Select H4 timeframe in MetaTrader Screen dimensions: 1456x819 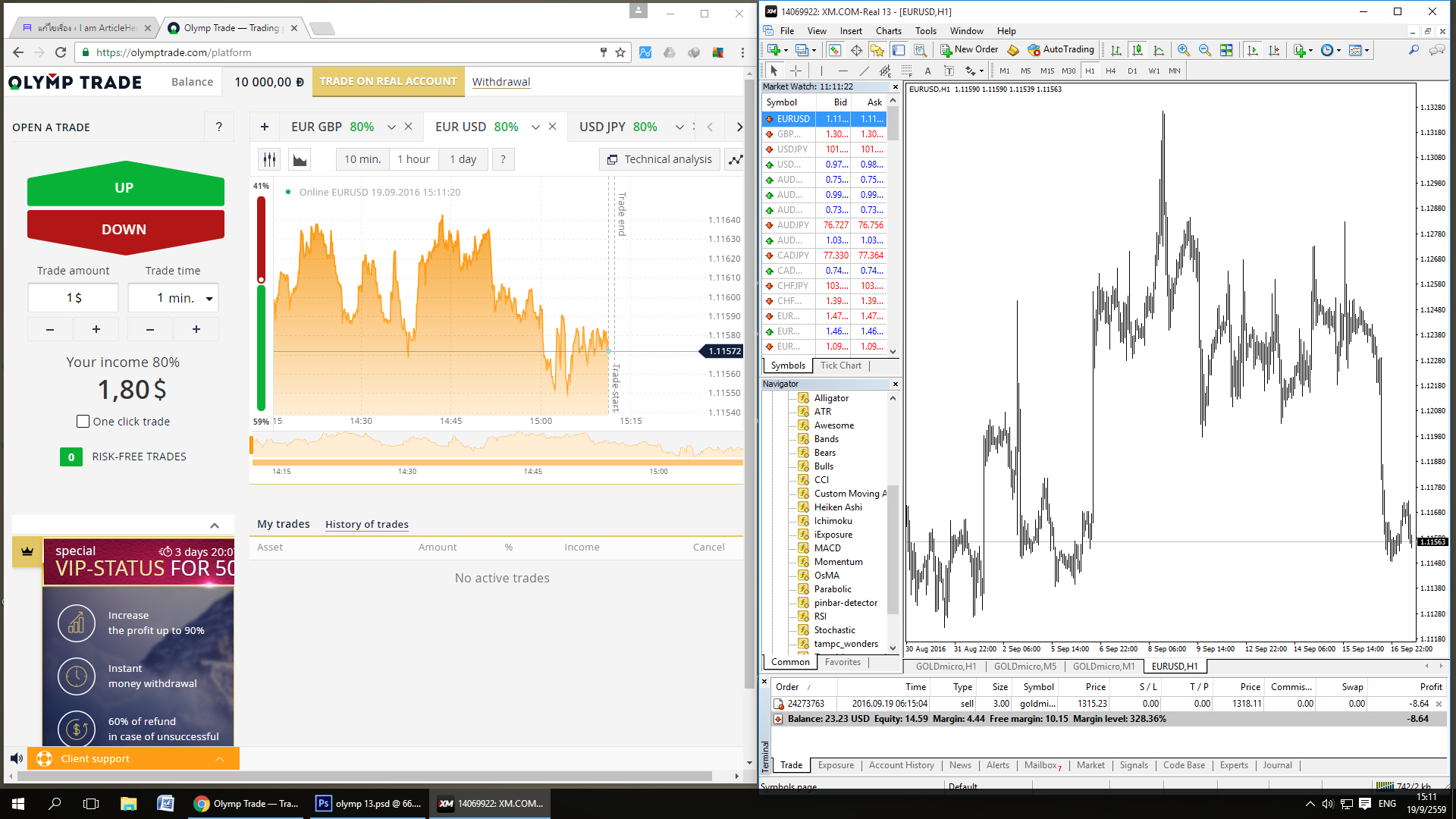(x=1111, y=71)
